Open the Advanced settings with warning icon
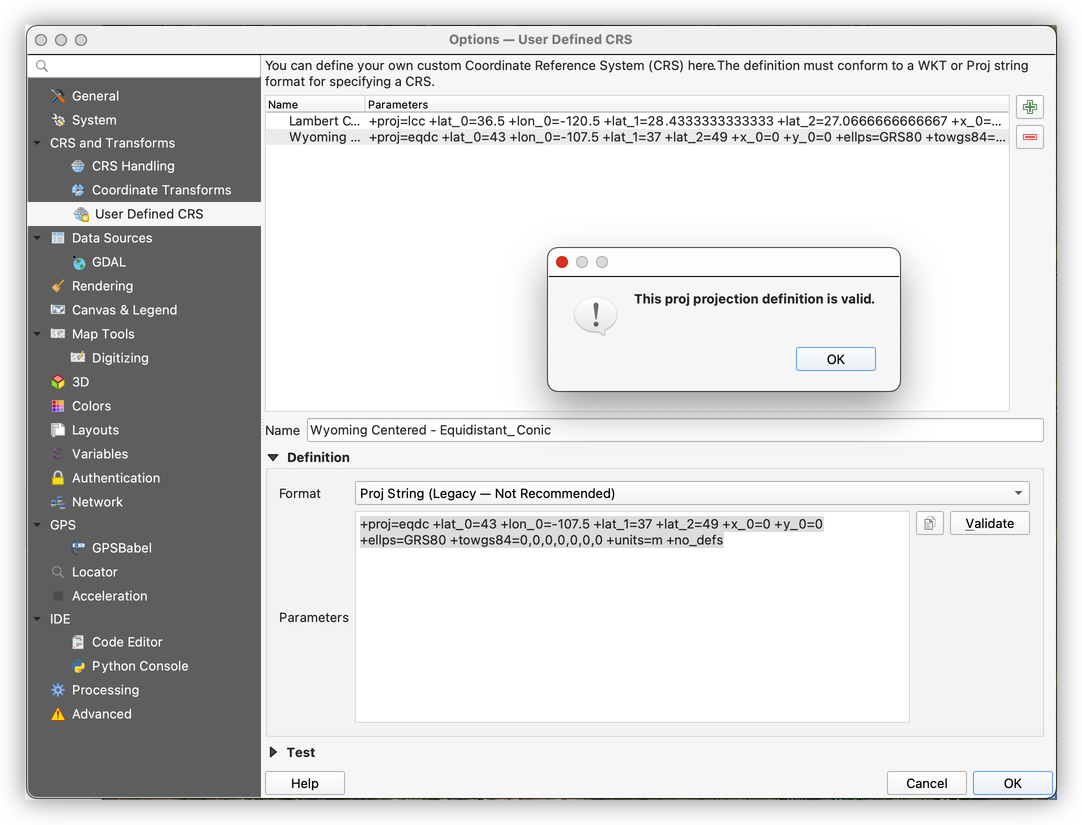1082x825 pixels. (101, 714)
